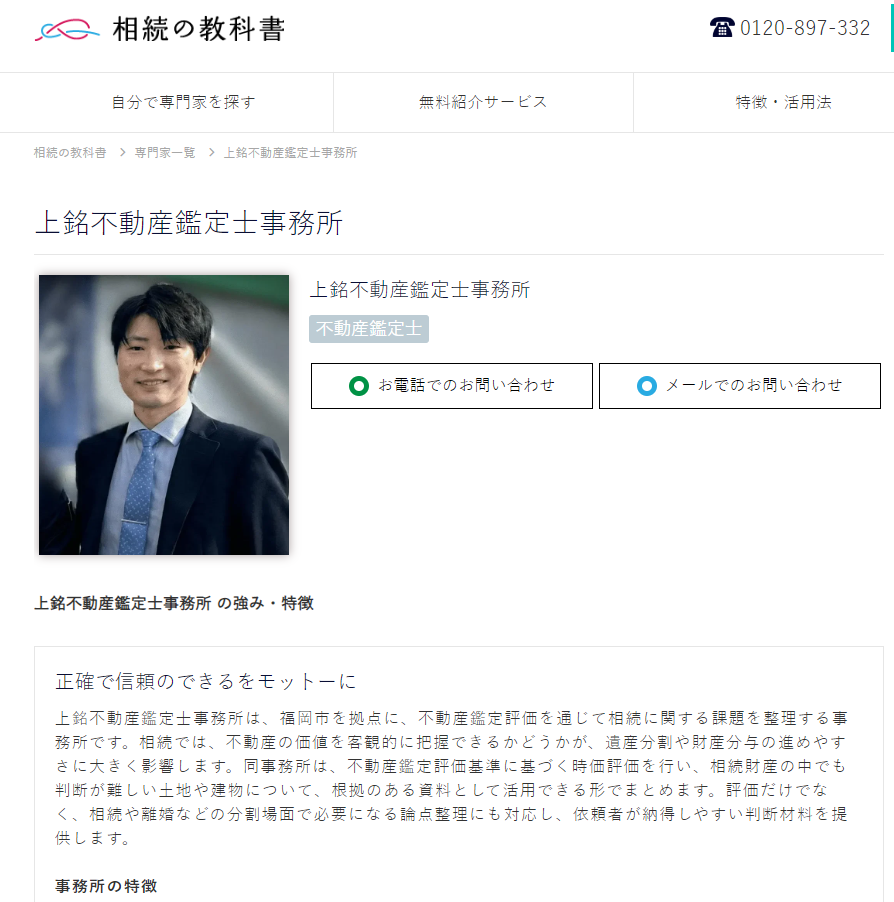This screenshot has height=902, width=894.
Task: Click the 不動産鑑定士 category tag
Action: click(369, 329)
